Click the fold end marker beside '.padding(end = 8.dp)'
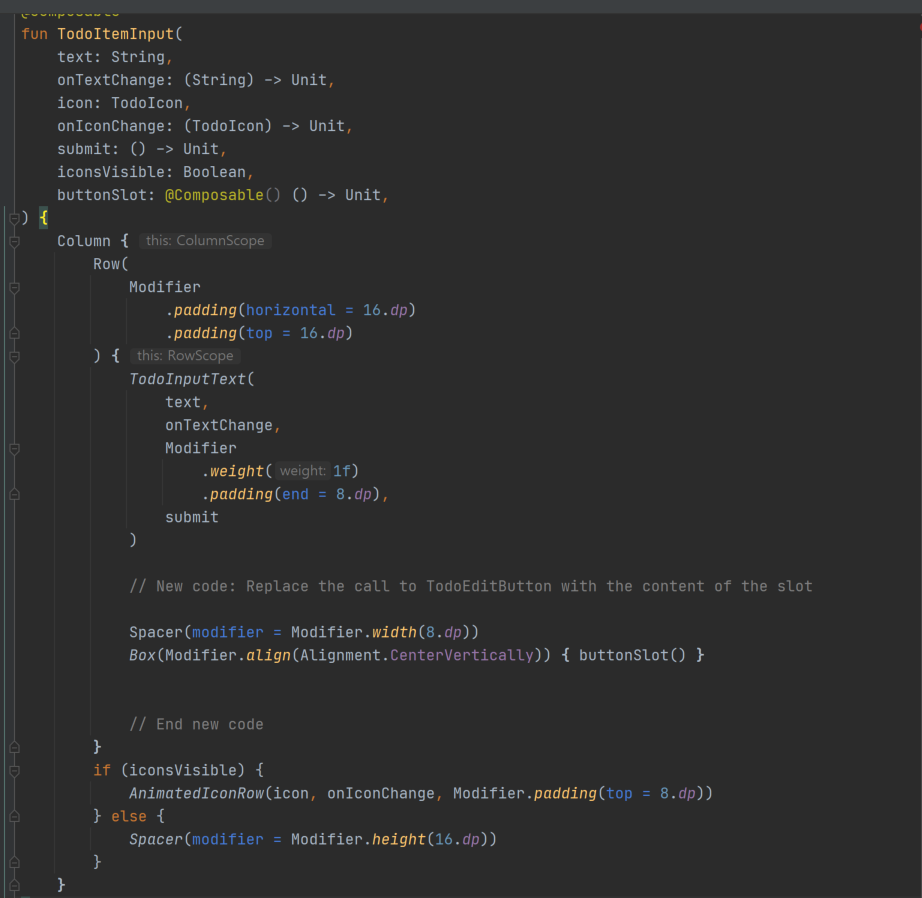This screenshot has height=898, width=922. click(x=15, y=495)
